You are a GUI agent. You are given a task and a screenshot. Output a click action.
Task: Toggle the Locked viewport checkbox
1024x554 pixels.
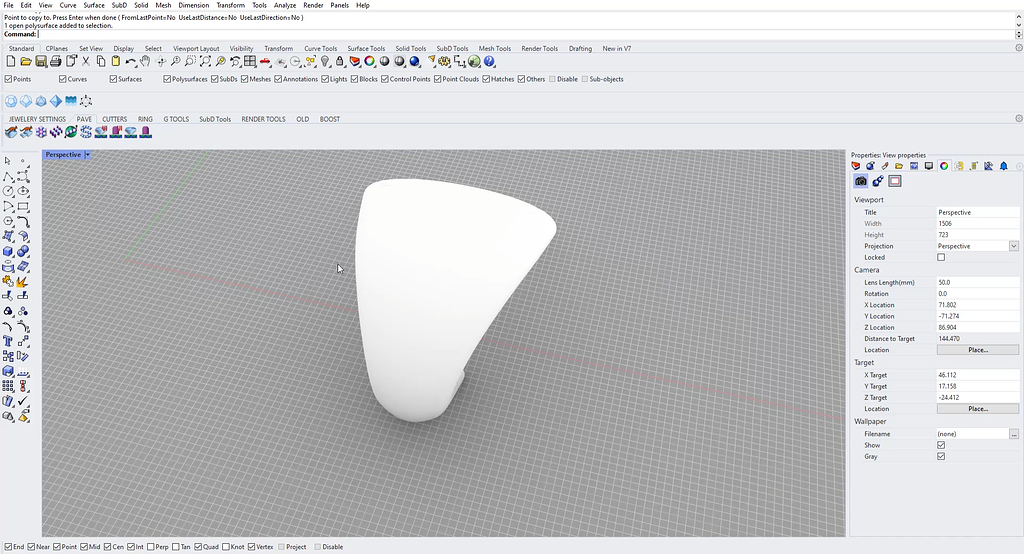pos(941,257)
